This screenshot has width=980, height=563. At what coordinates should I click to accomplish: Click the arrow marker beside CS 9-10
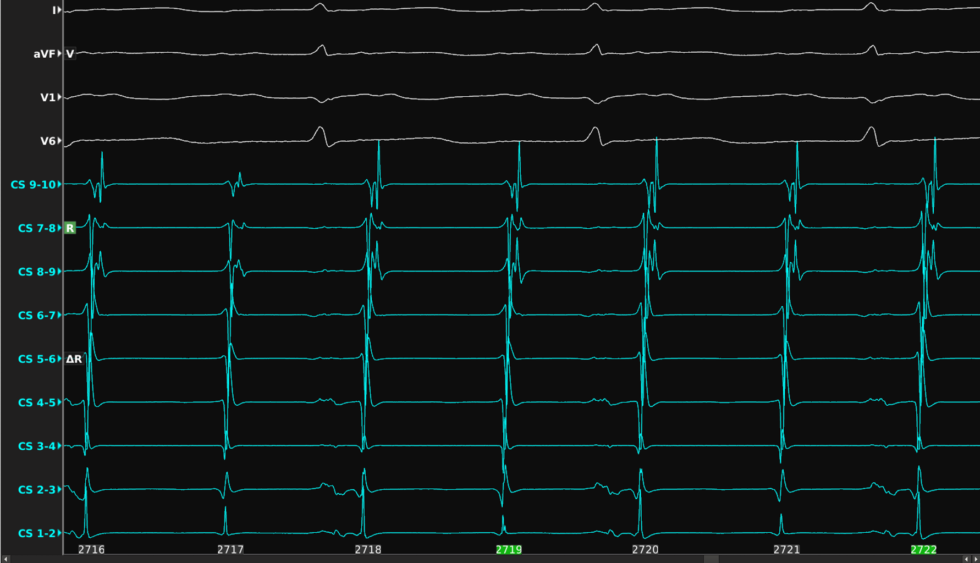click(61, 185)
